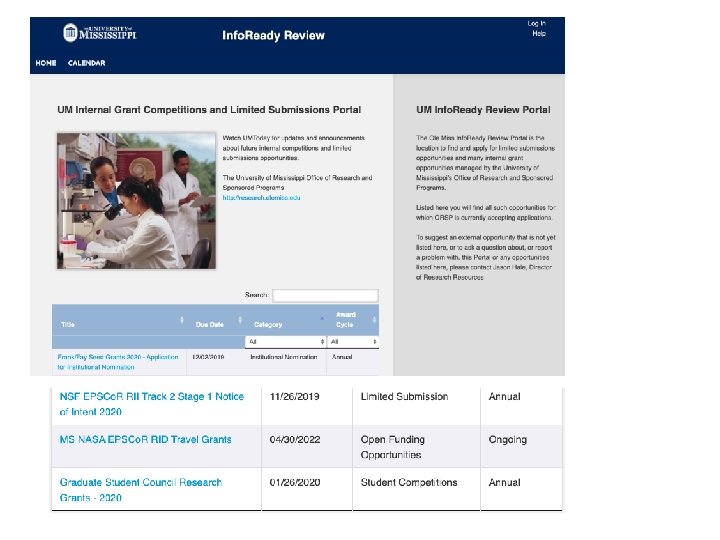The width and height of the screenshot is (720, 540).
Task: Sort by Category column sort arrow
Action: [x=321, y=318]
